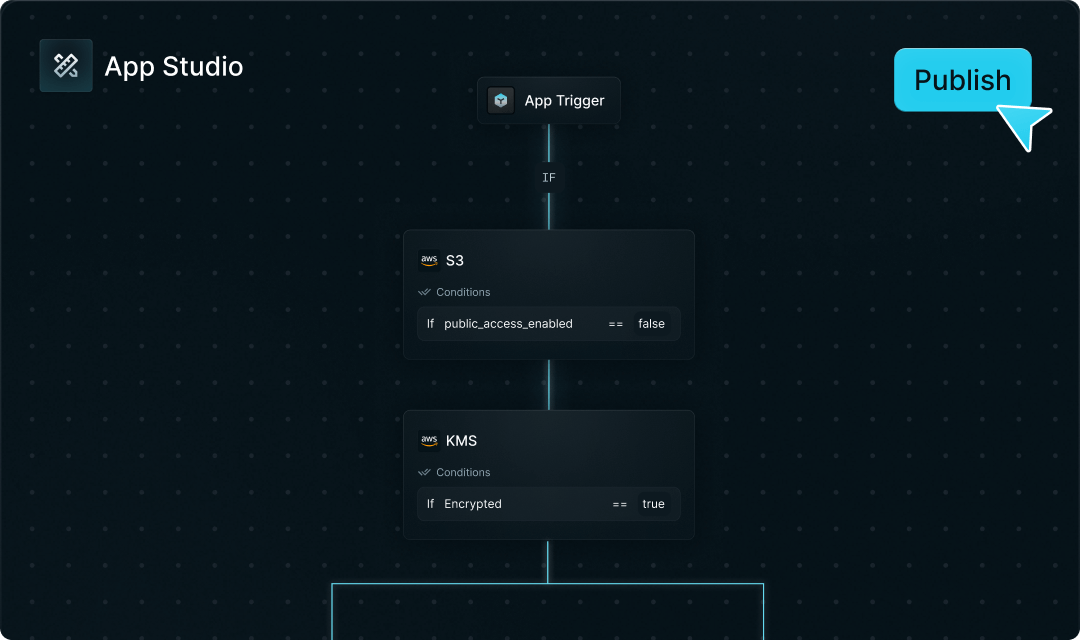1080x640 pixels.
Task: Click Conditions checkmark icon in KMS card
Action: pyautogui.click(x=424, y=473)
